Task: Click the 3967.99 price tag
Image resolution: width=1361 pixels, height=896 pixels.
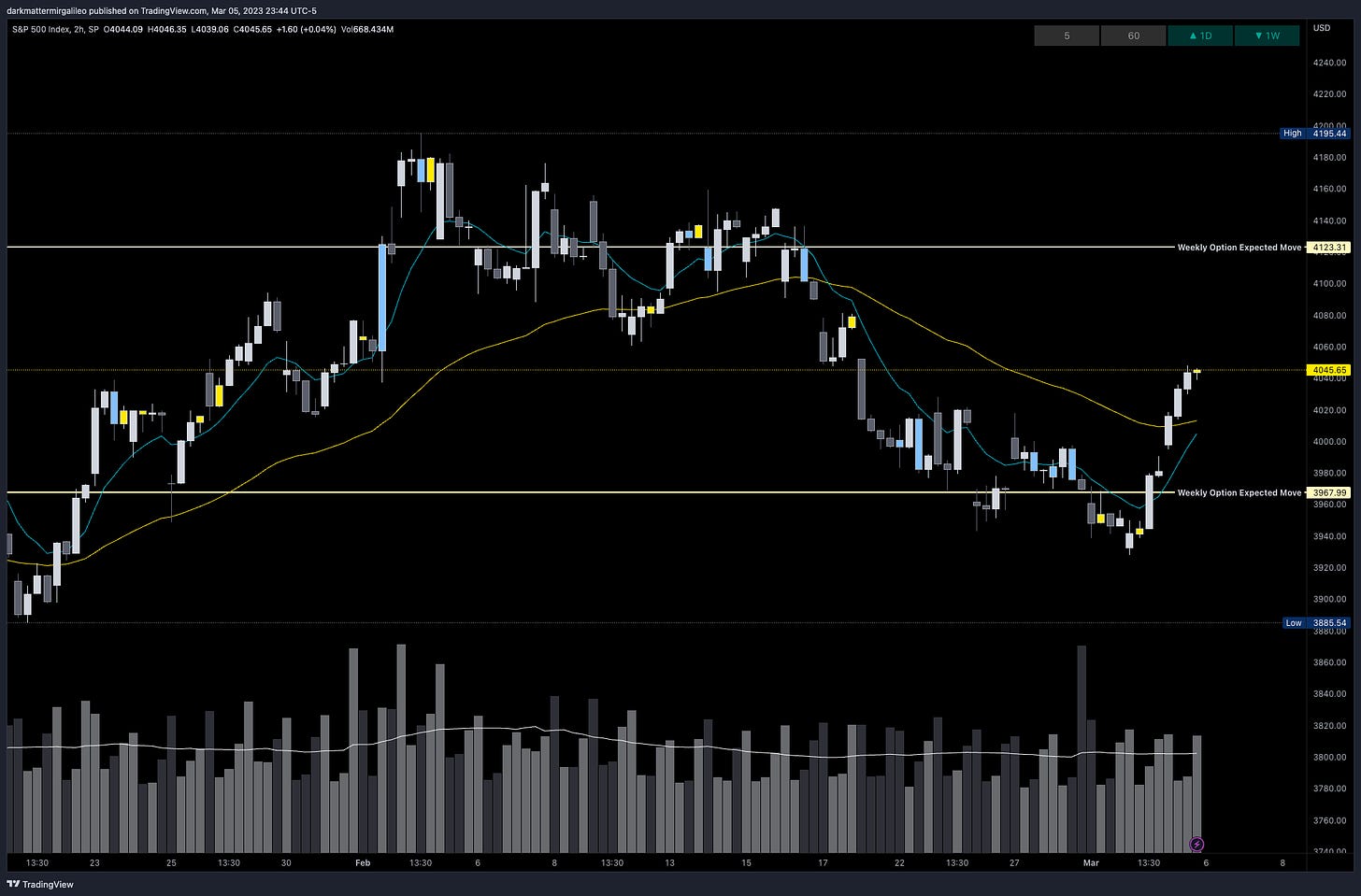Action: coord(1329,492)
